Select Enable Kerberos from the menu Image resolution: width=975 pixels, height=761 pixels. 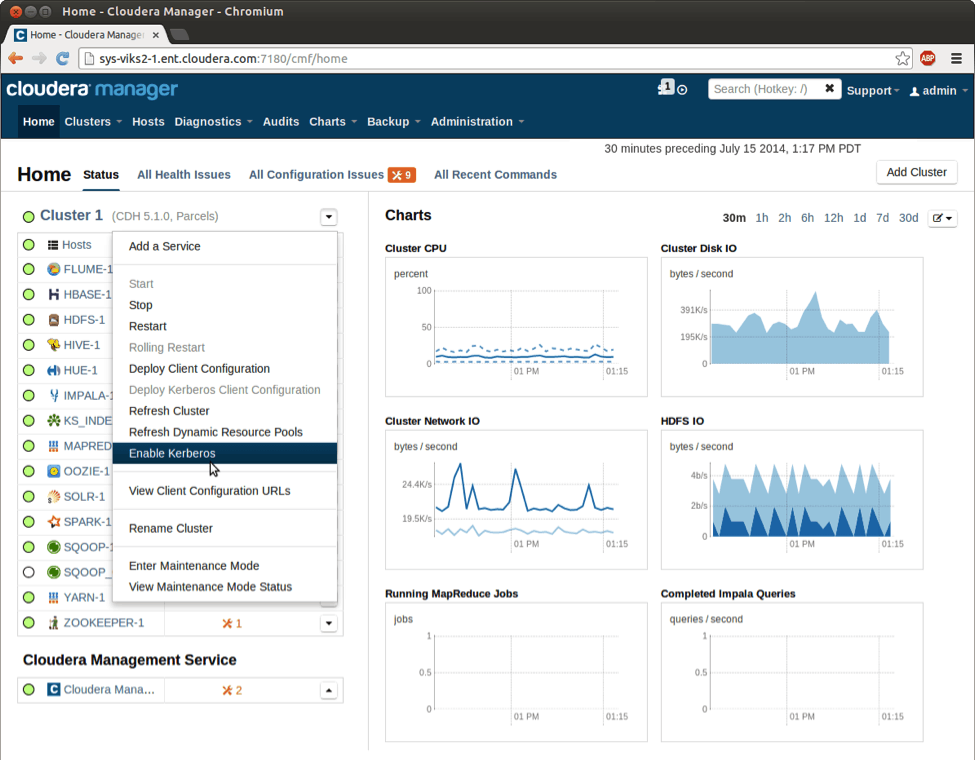pyautogui.click(x=172, y=453)
